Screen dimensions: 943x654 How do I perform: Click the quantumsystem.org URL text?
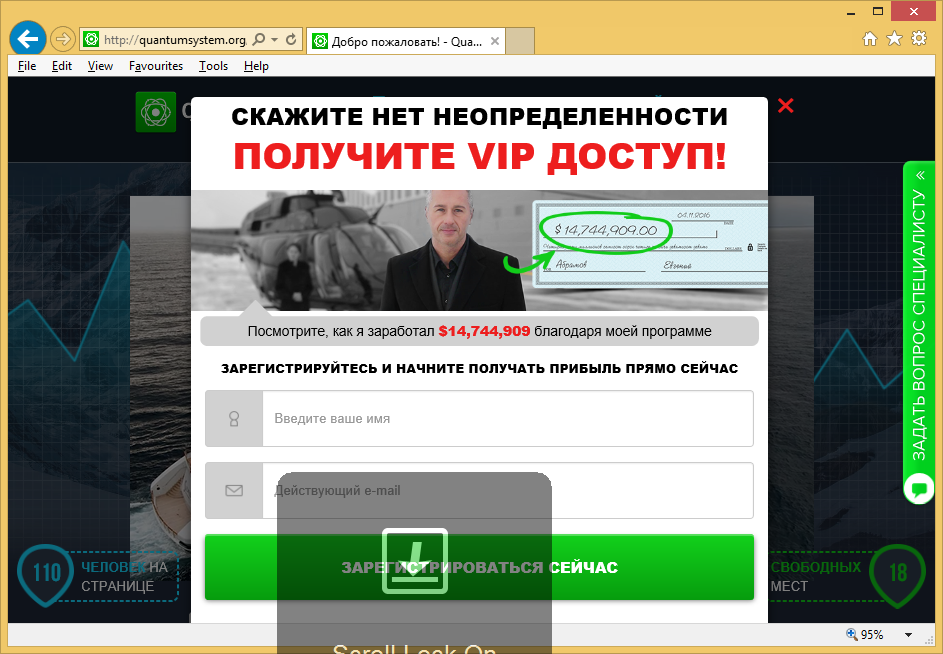click(174, 40)
